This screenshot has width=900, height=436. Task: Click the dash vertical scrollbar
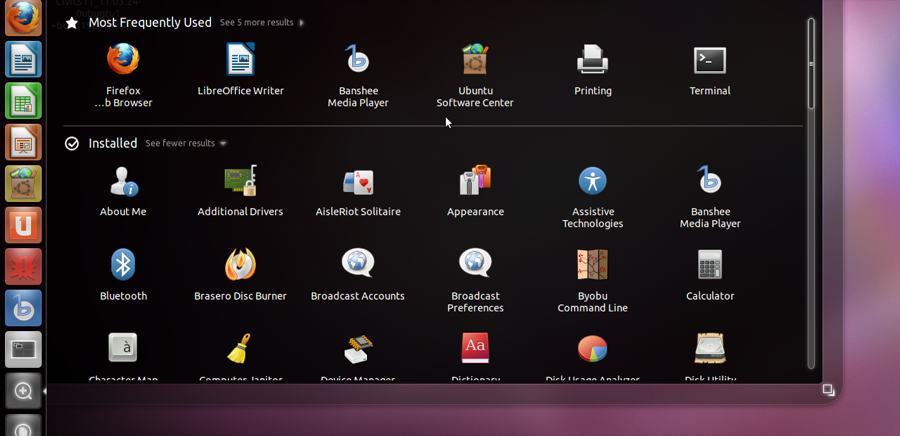[x=811, y=63]
